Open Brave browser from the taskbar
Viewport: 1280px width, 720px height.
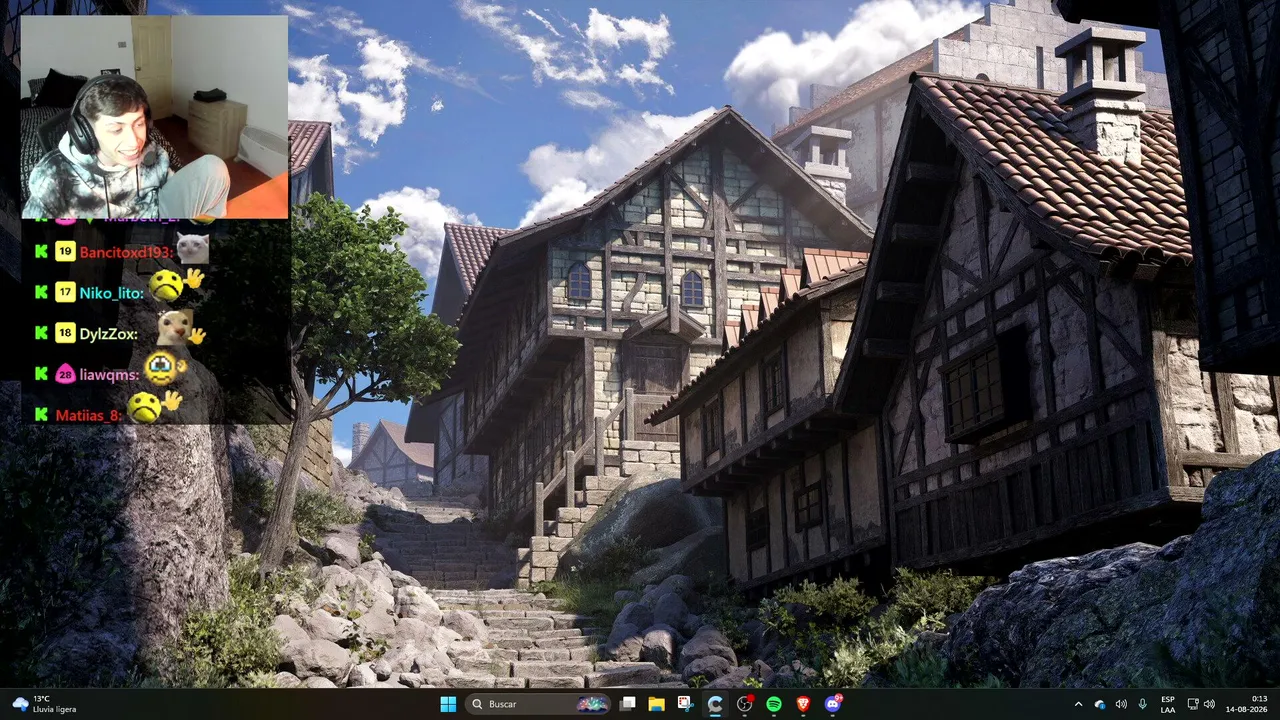pos(803,704)
